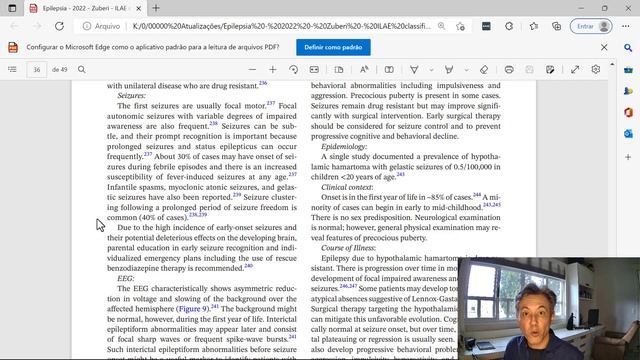Click the 'Seizures:' heading text
The width and height of the screenshot is (640, 360).
pyautogui.click(x=131, y=96)
